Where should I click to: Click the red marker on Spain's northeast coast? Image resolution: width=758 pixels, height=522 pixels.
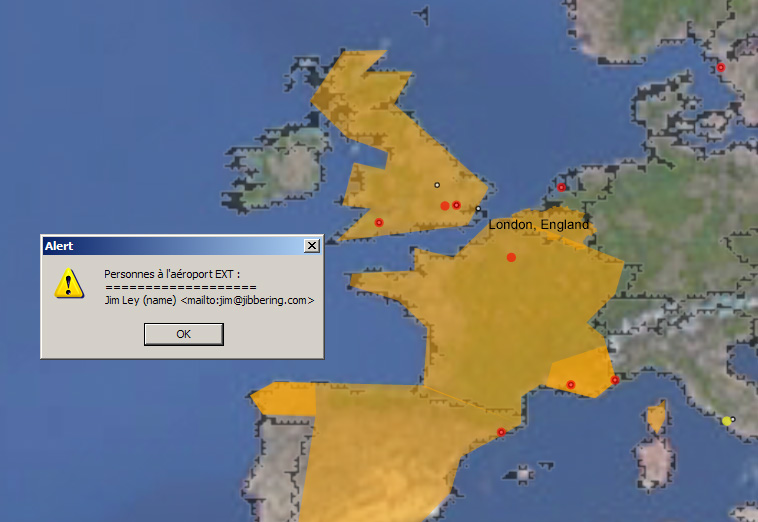click(x=501, y=432)
